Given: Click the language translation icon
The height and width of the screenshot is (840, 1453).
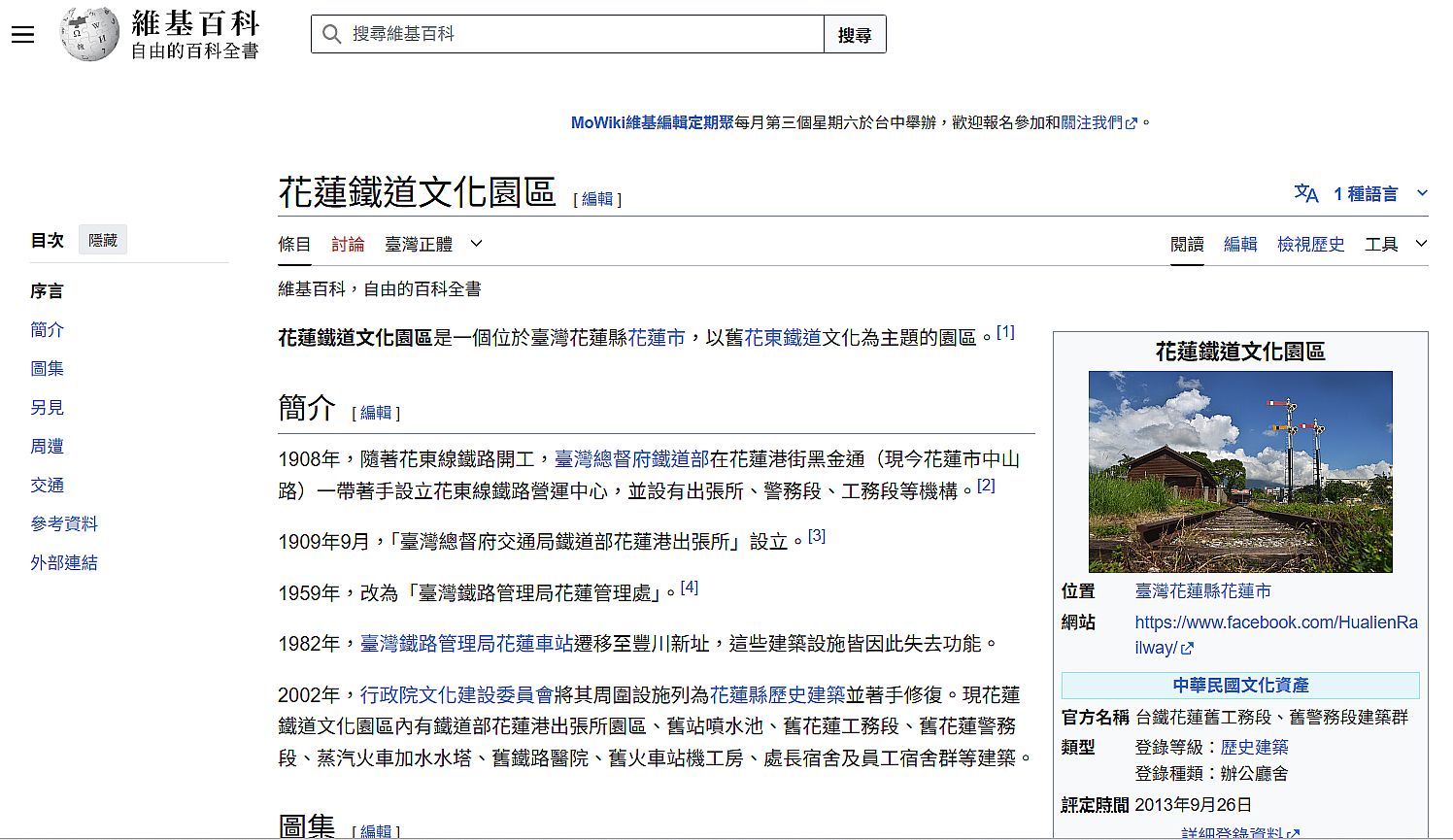Looking at the screenshot, I should pos(1306,193).
